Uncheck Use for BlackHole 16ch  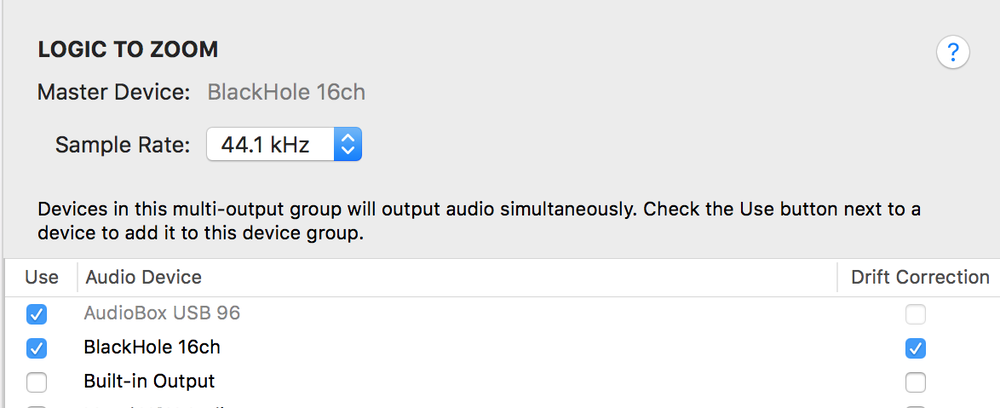[36, 348]
